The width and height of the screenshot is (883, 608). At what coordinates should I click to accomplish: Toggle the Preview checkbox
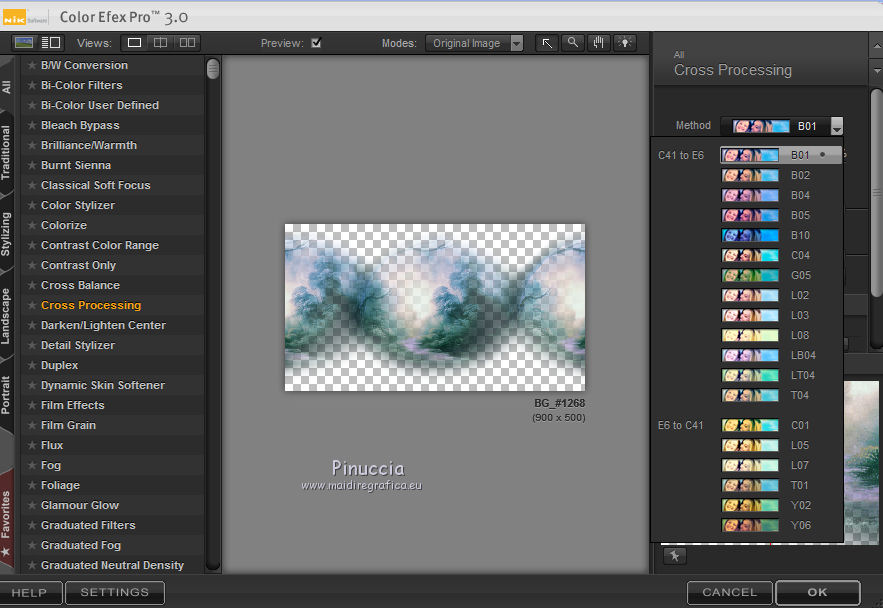pyautogui.click(x=316, y=43)
